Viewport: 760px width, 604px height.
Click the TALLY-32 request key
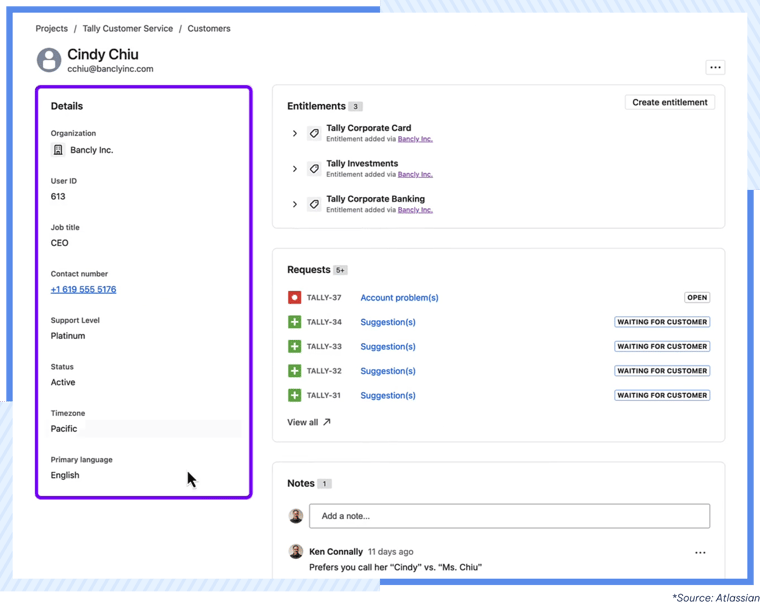coord(324,371)
